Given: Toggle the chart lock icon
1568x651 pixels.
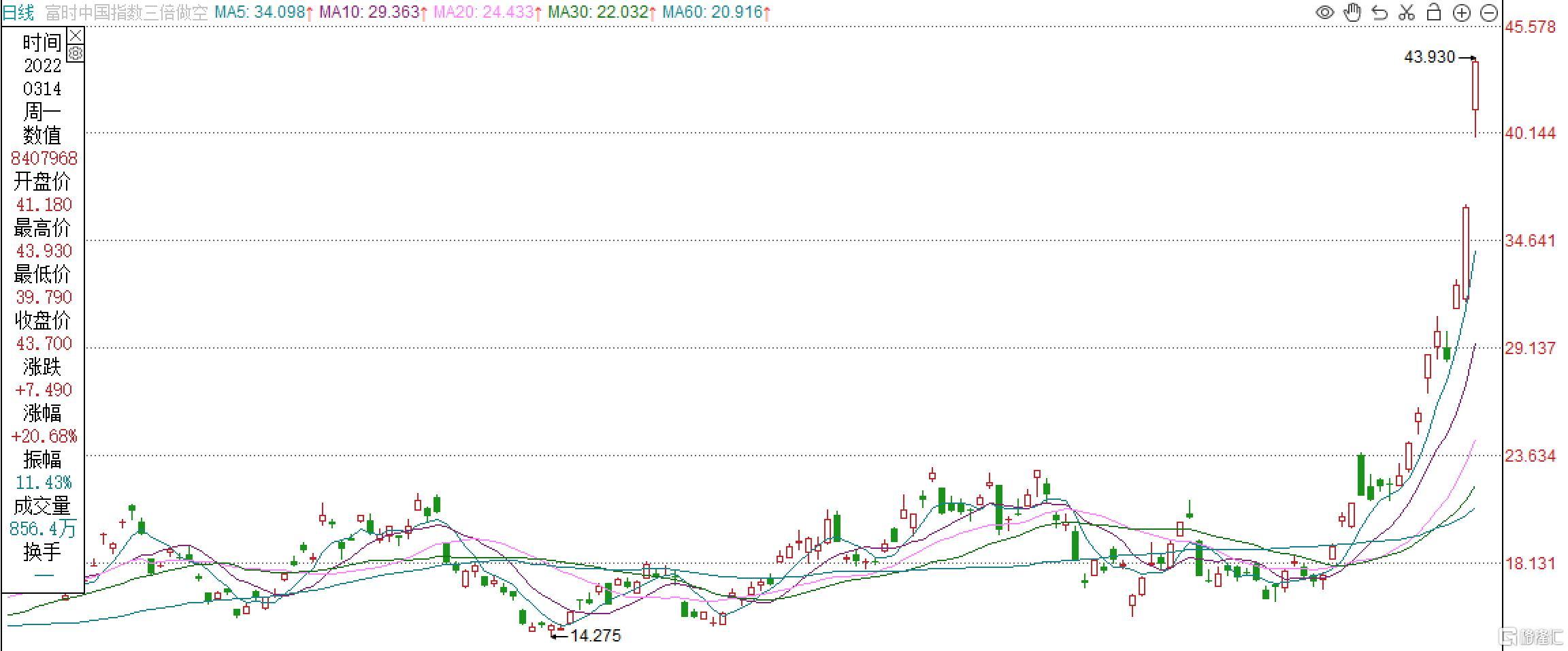Looking at the screenshot, I should coord(1434,12).
